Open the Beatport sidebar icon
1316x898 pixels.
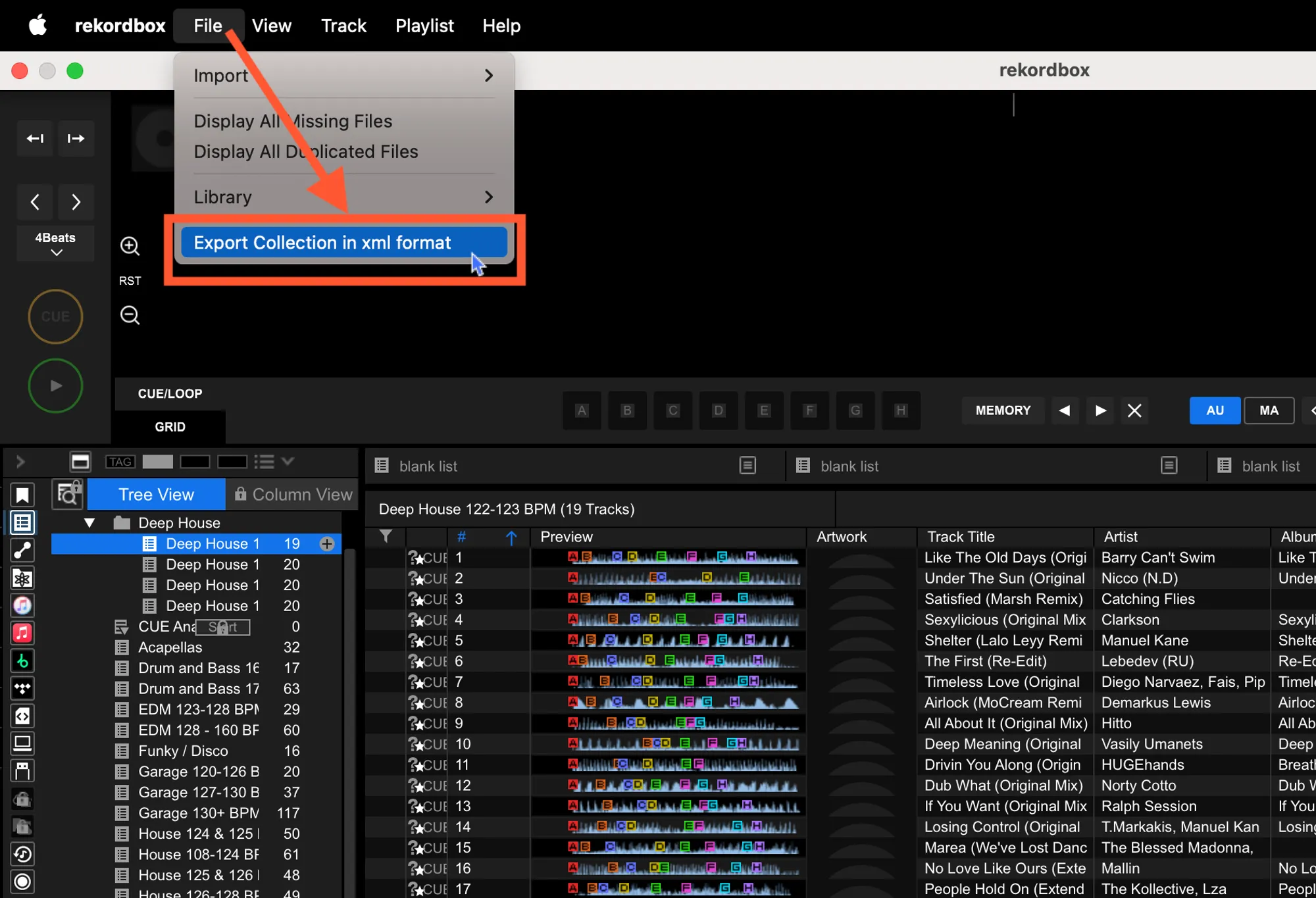pyautogui.click(x=22, y=661)
